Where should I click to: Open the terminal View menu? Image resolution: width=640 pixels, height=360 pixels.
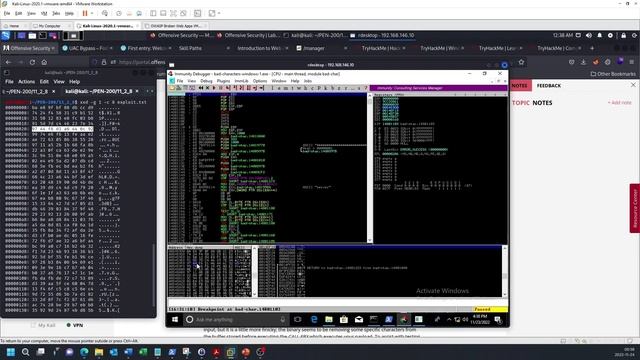tap(59, 82)
